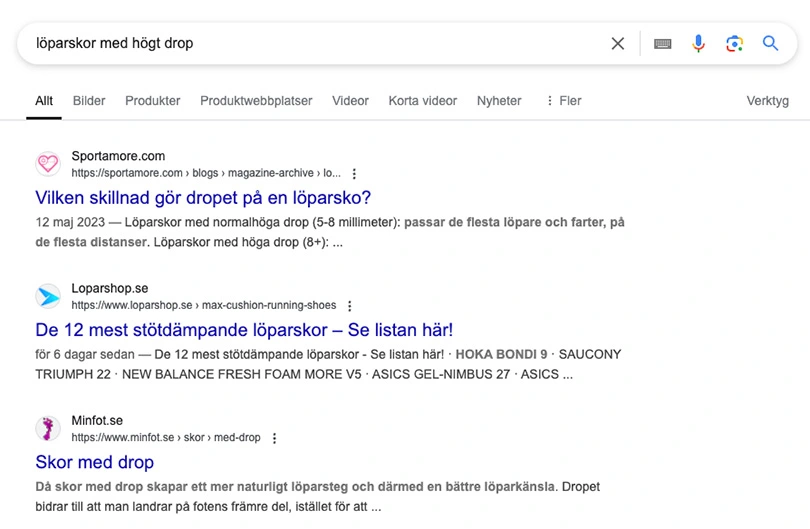Viewport: 810px width, 529px height.
Task: Click the Loparshop arrow favicon
Action: pos(48,296)
